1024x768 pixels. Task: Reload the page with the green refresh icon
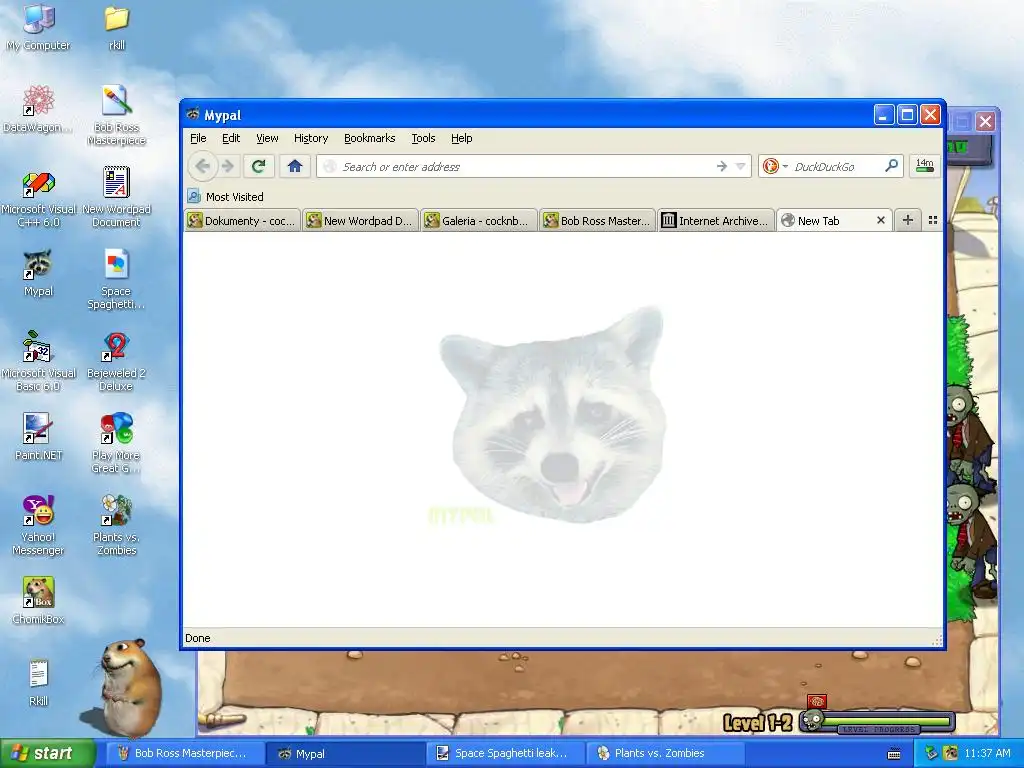259,167
